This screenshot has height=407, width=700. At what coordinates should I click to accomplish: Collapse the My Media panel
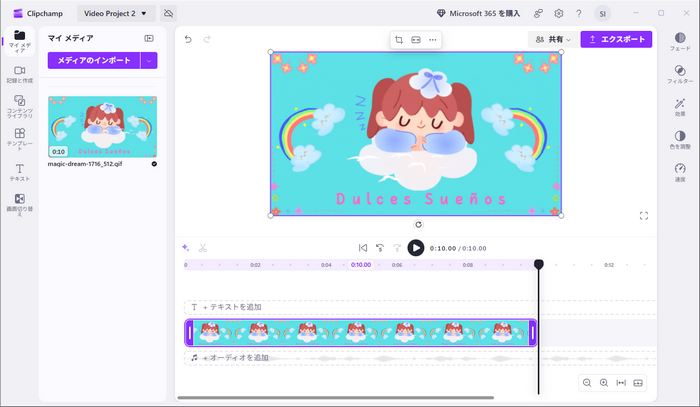point(149,38)
